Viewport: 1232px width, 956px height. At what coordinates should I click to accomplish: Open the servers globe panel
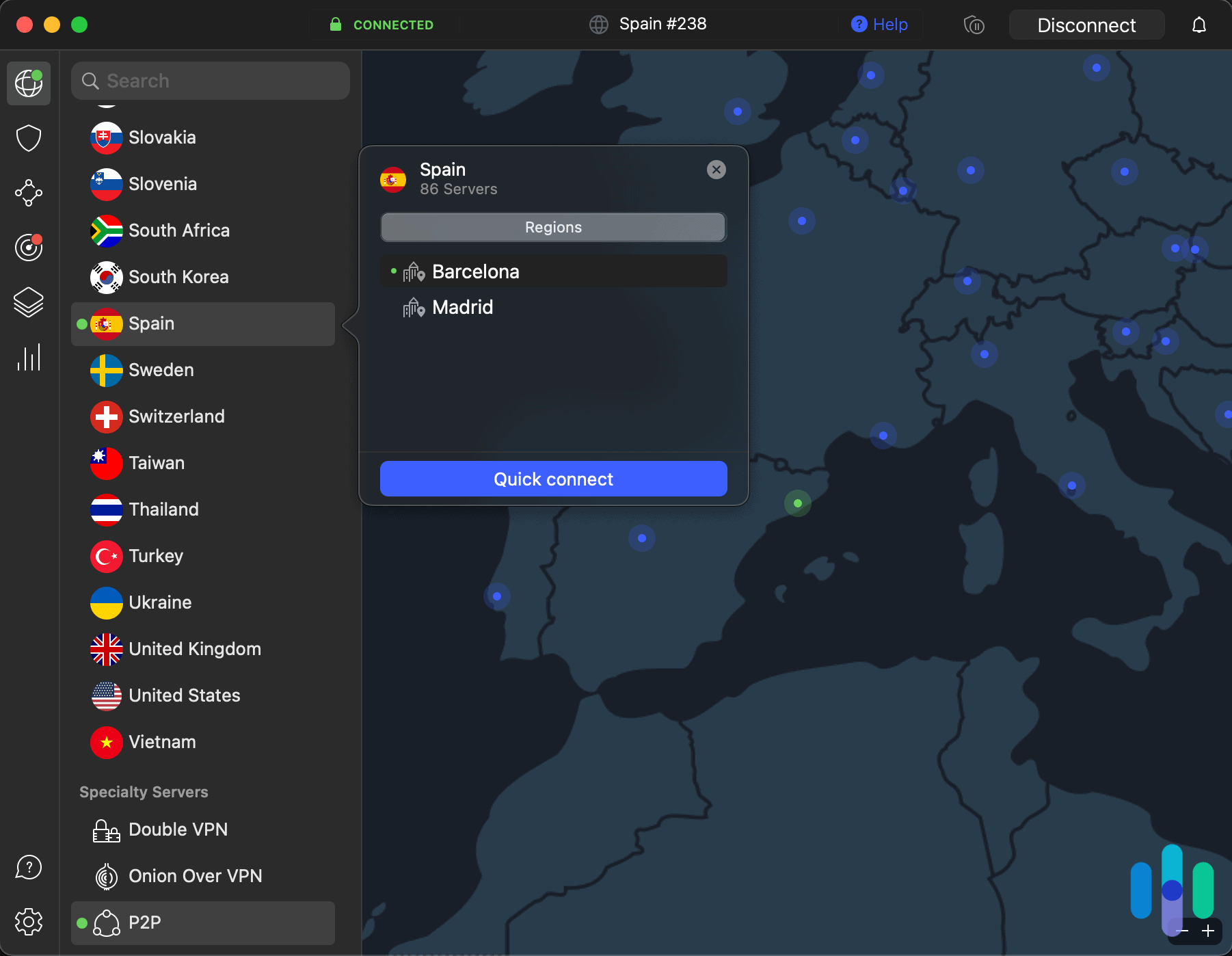28,83
